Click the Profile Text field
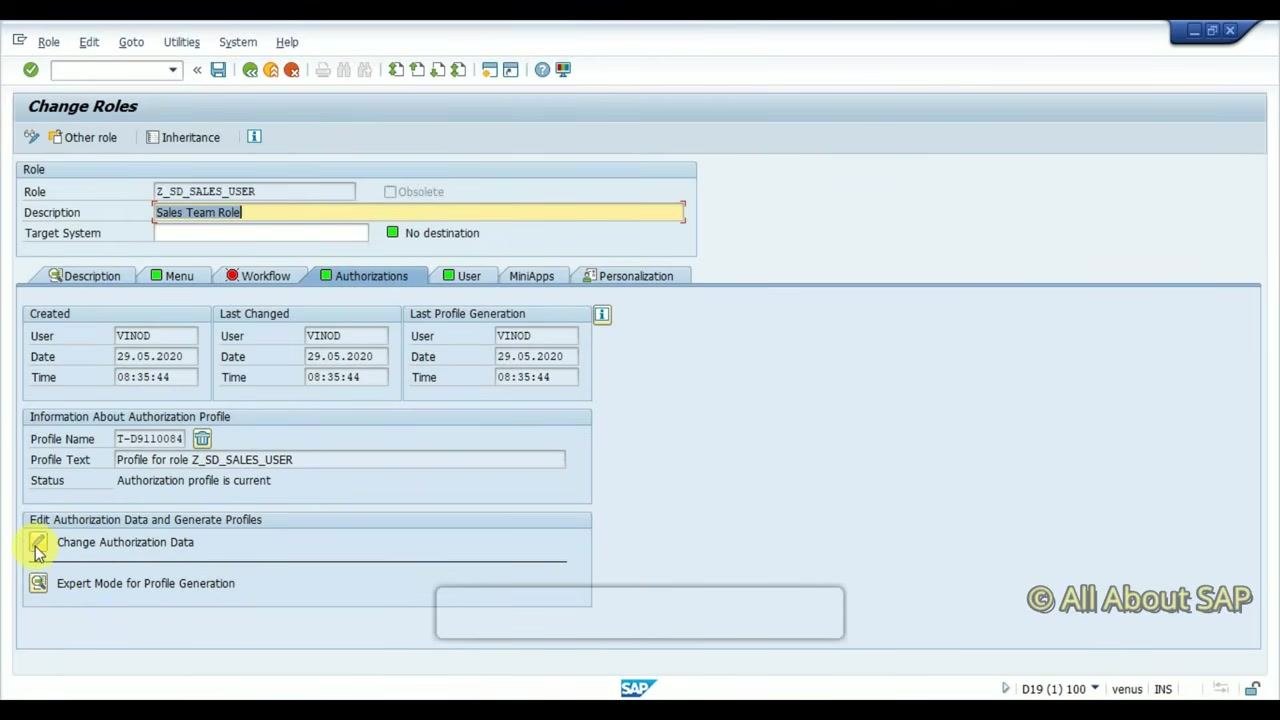The image size is (1280, 720). click(x=340, y=460)
